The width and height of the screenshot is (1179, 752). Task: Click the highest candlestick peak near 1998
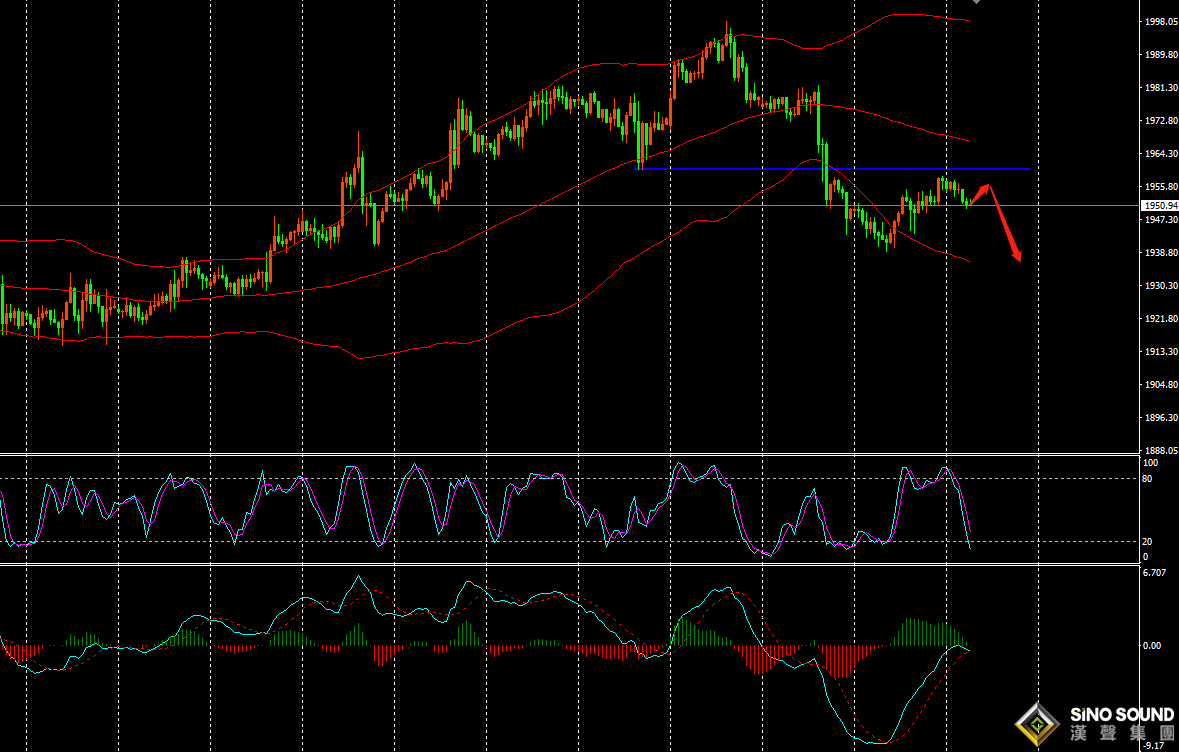click(727, 28)
